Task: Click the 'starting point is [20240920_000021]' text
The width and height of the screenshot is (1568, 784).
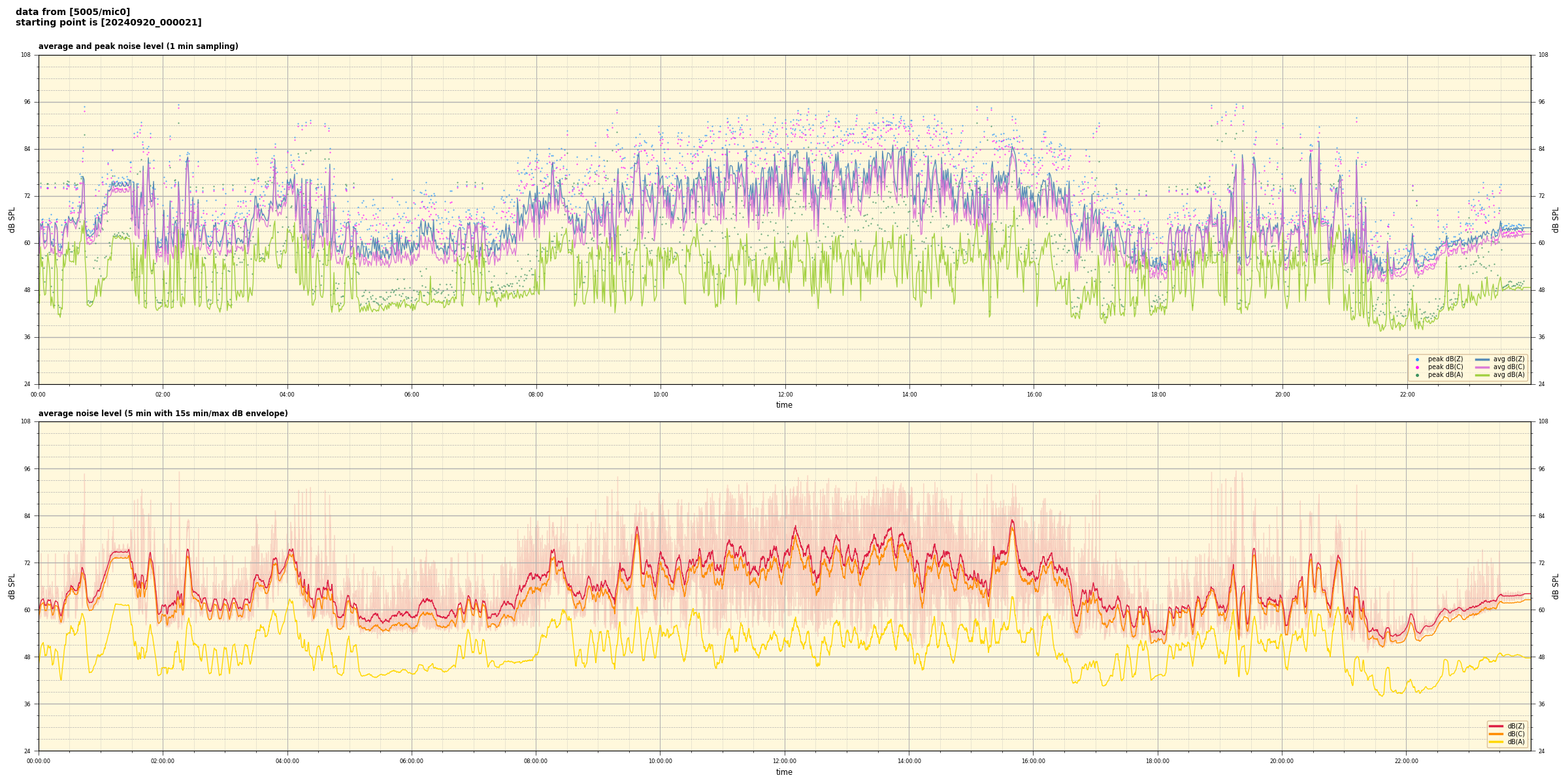Action: 108,22
